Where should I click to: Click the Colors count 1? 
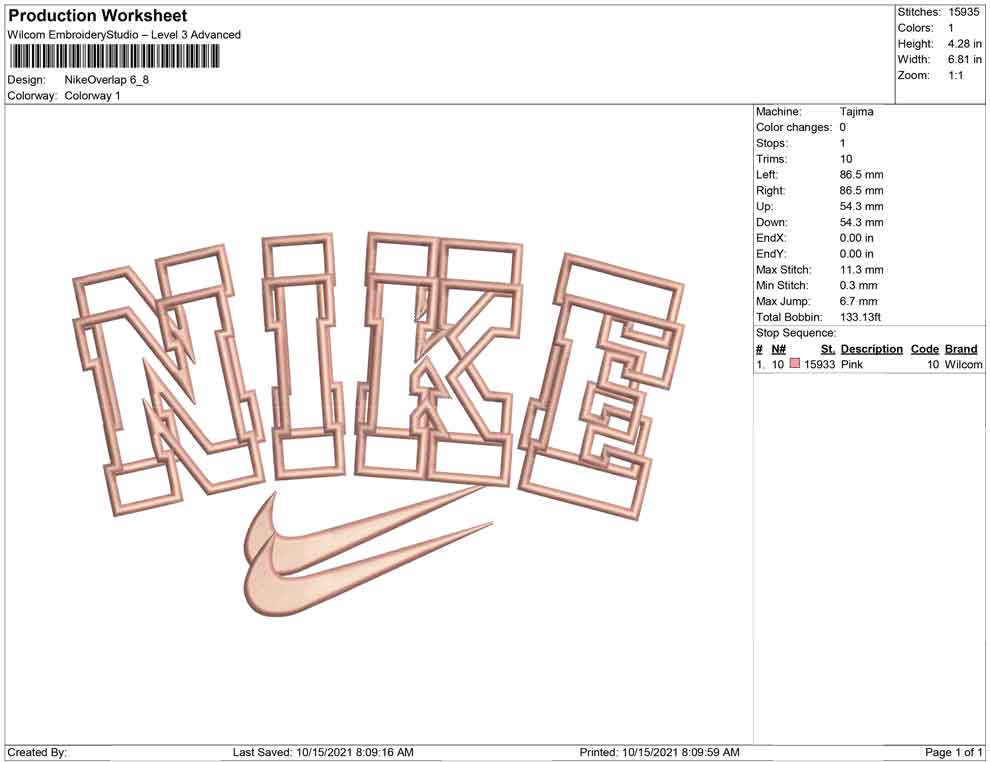pos(951,28)
